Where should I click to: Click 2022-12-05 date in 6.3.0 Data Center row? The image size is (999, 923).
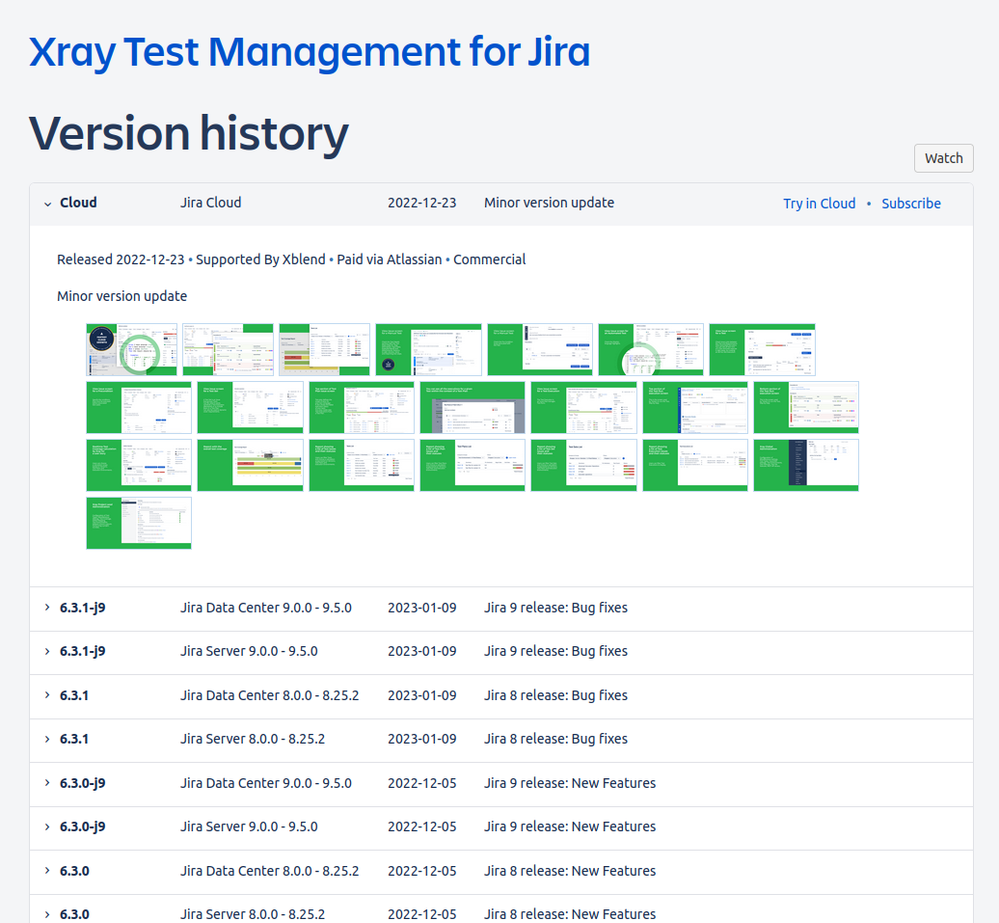coord(422,871)
